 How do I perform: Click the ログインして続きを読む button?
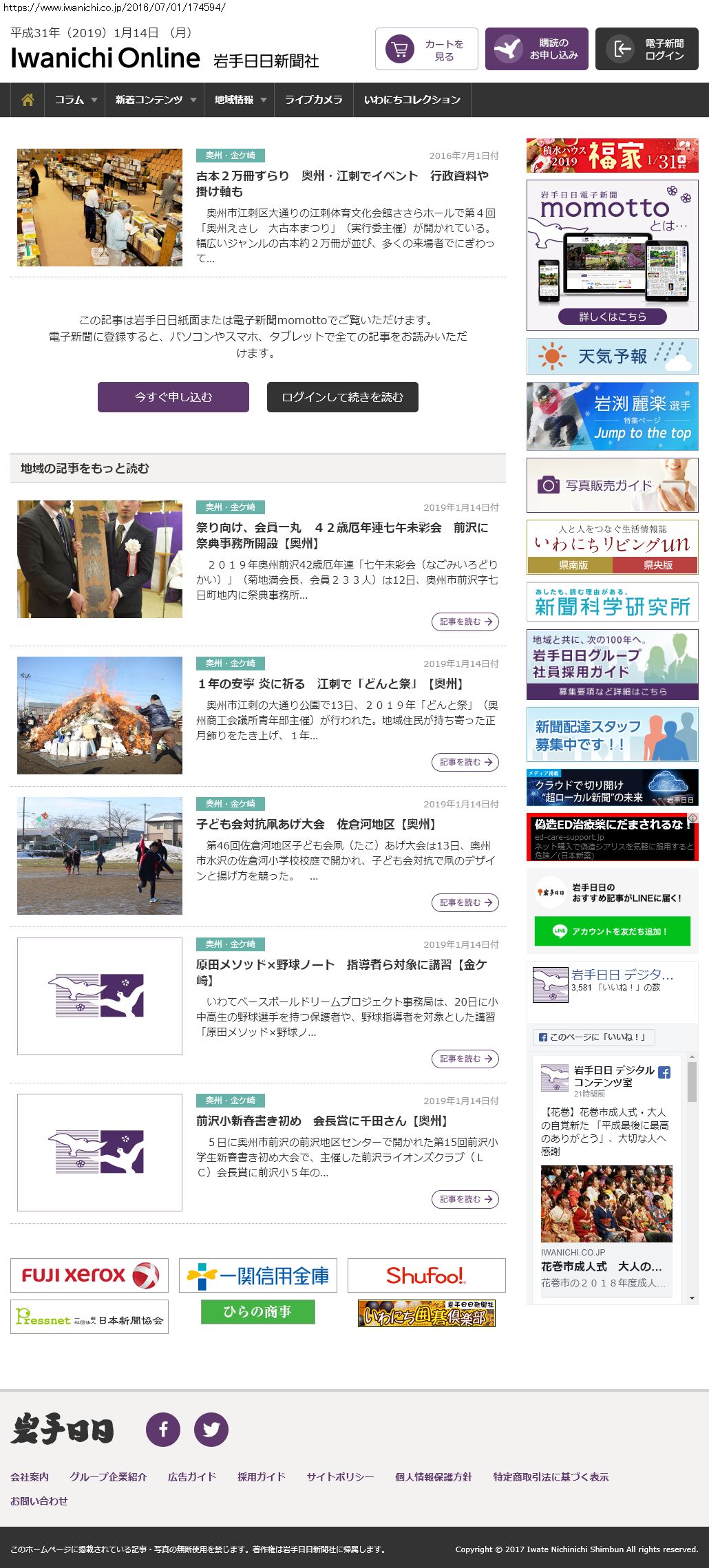[342, 397]
